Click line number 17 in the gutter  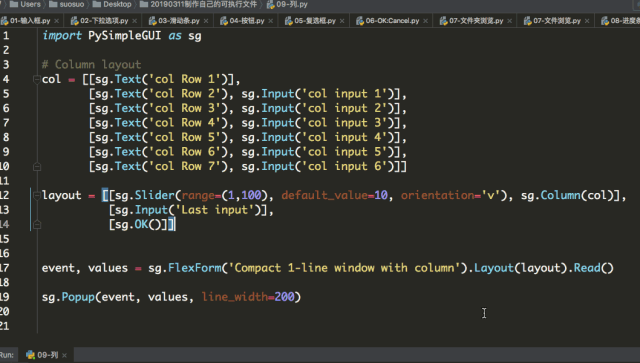click(x=4, y=268)
